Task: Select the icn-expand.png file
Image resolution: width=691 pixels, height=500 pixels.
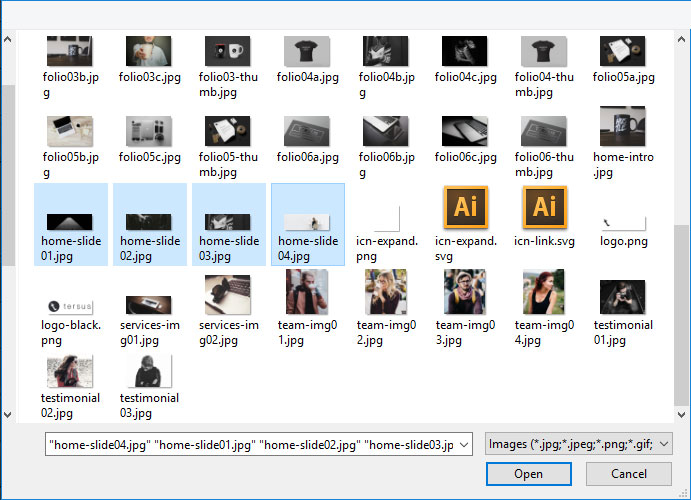Action: click(386, 233)
